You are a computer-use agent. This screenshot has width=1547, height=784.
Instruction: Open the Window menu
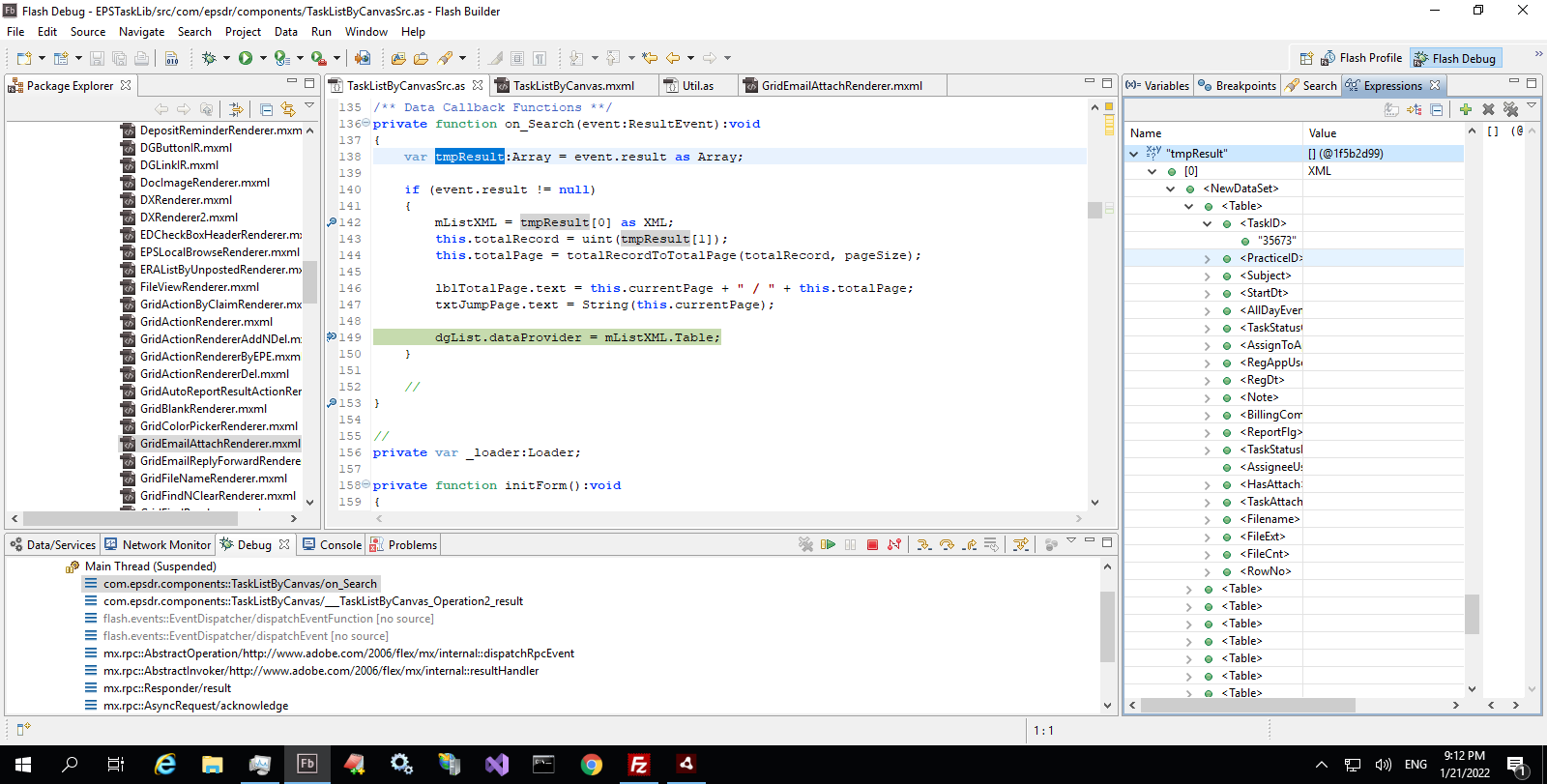point(366,32)
